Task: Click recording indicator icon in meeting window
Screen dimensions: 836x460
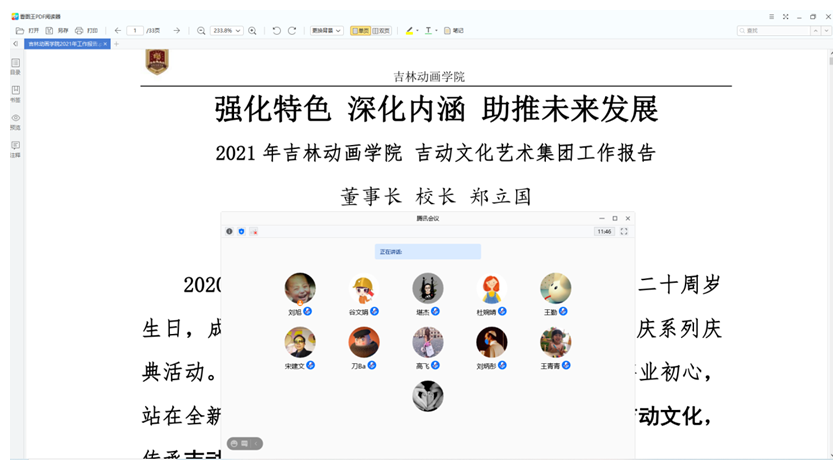Action: click(x=254, y=232)
